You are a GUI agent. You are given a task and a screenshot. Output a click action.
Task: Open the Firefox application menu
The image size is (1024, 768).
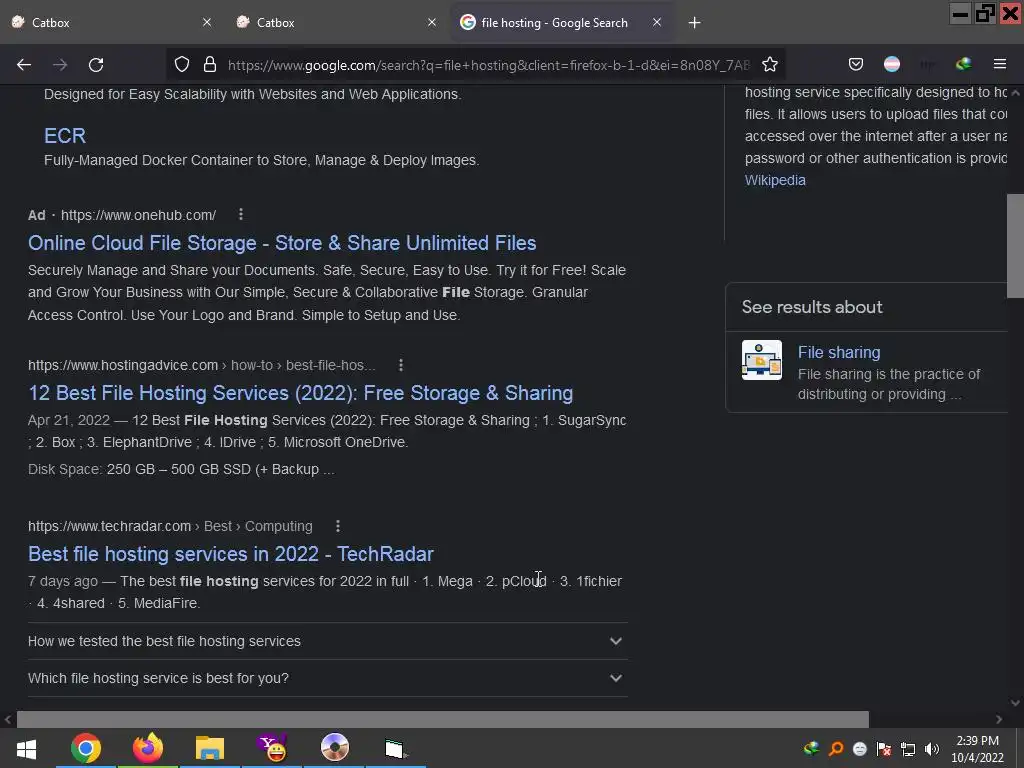coord(1000,64)
